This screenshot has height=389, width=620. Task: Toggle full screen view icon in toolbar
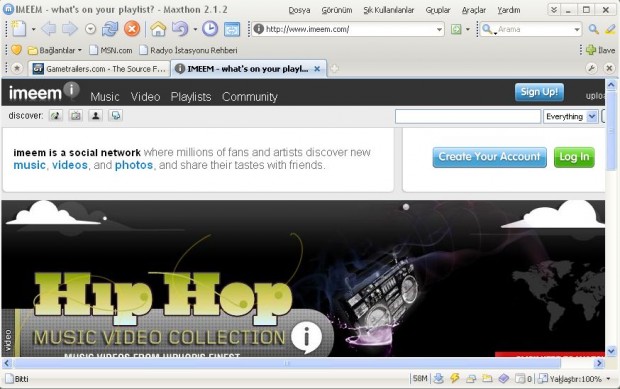[x=232, y=29]
